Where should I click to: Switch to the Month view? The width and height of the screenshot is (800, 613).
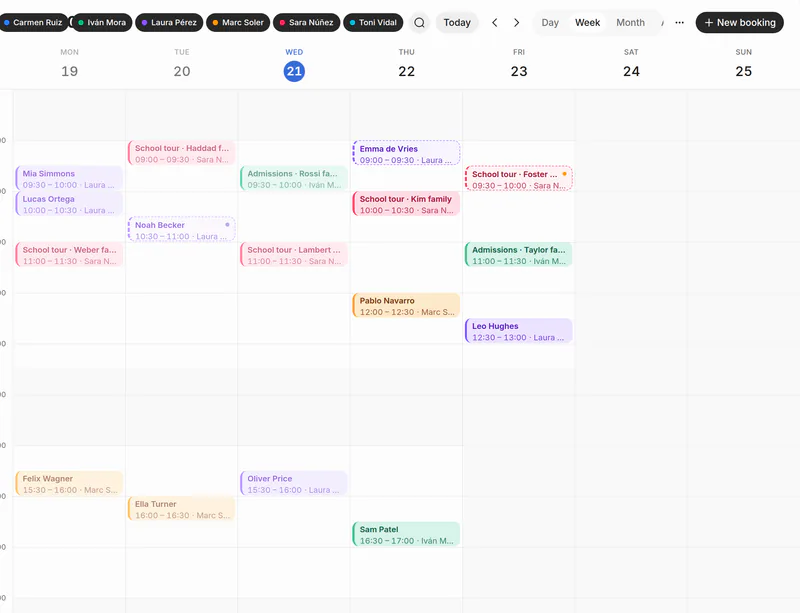pyautogui.click(x=630, y=22)
